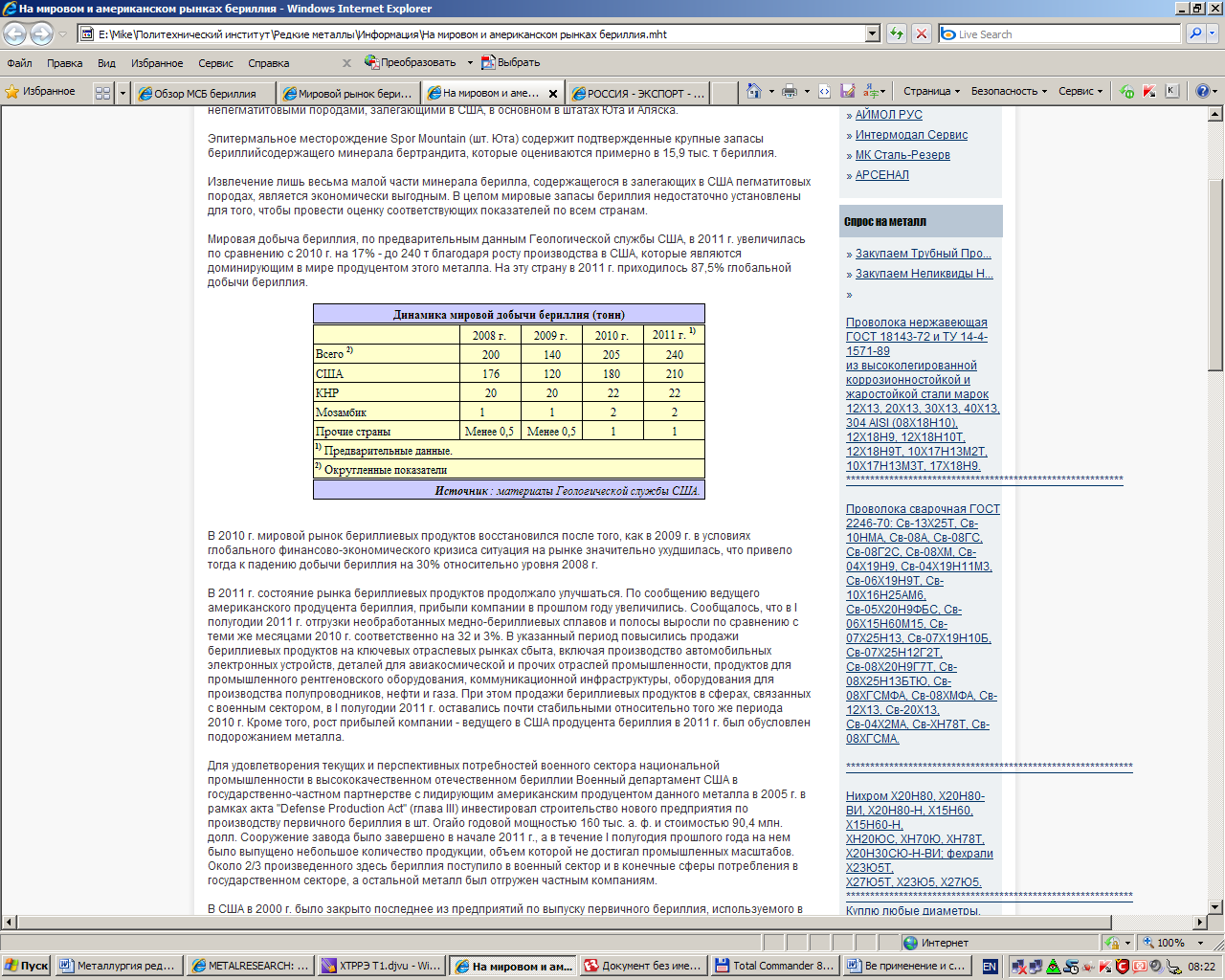Screen dimensions: 1225x980
Task: Click the Back navigation arrow
Action: [x=15, y=34]
